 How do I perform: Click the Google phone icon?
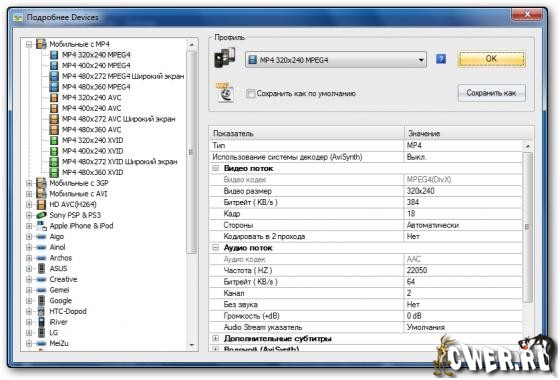41,301
